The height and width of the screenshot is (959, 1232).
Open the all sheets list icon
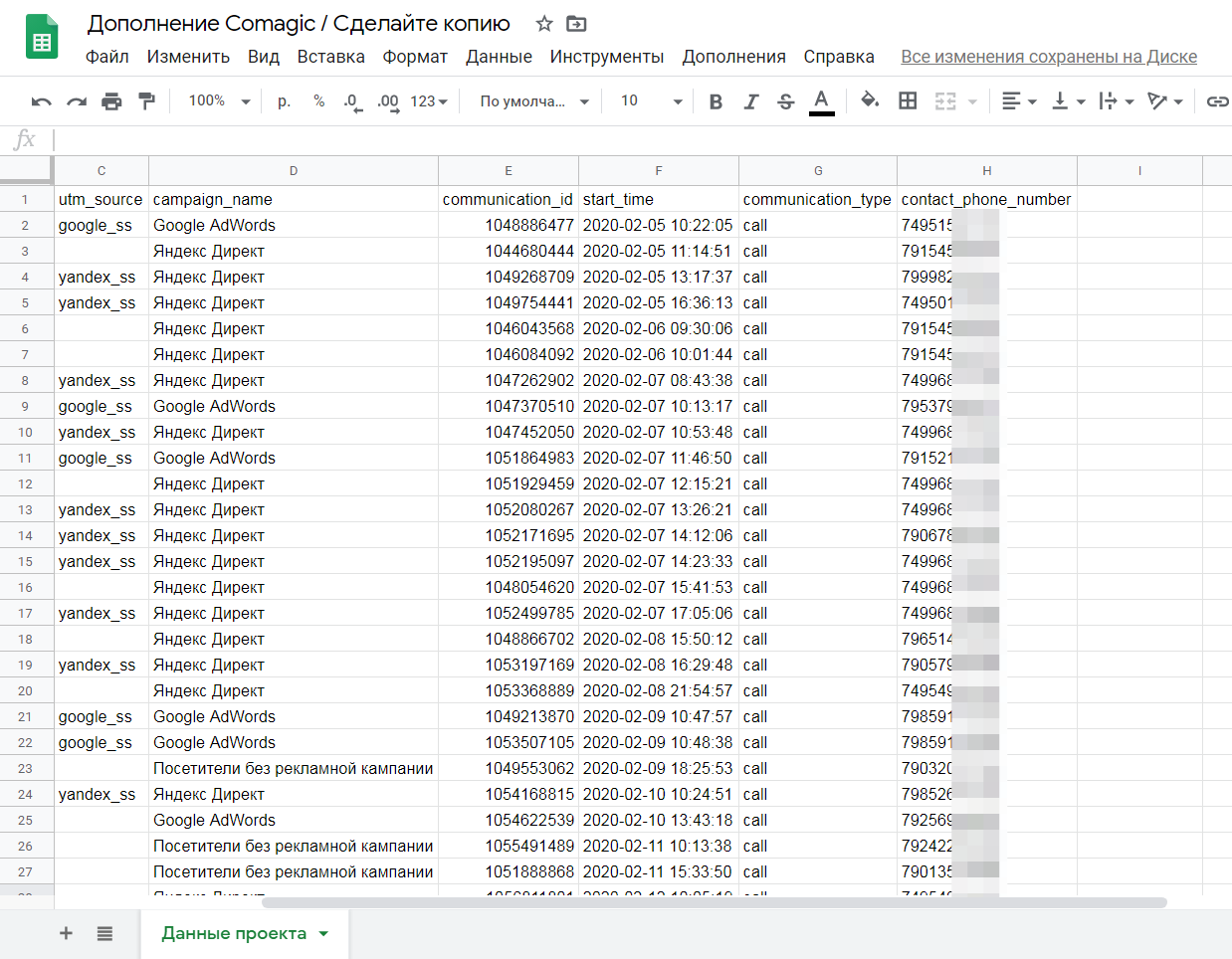(x=104, y=933)
